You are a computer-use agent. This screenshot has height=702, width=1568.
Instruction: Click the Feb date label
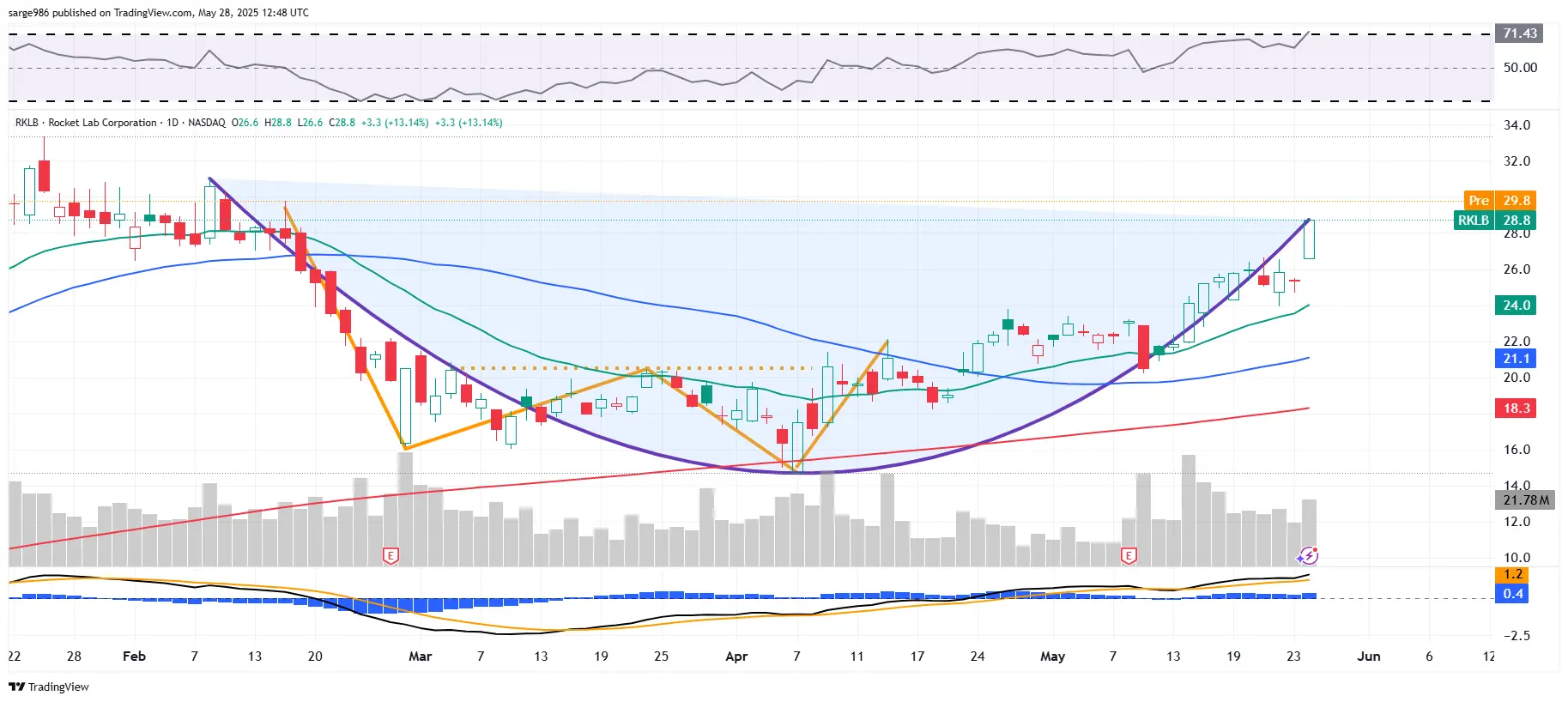click(134, 657)
